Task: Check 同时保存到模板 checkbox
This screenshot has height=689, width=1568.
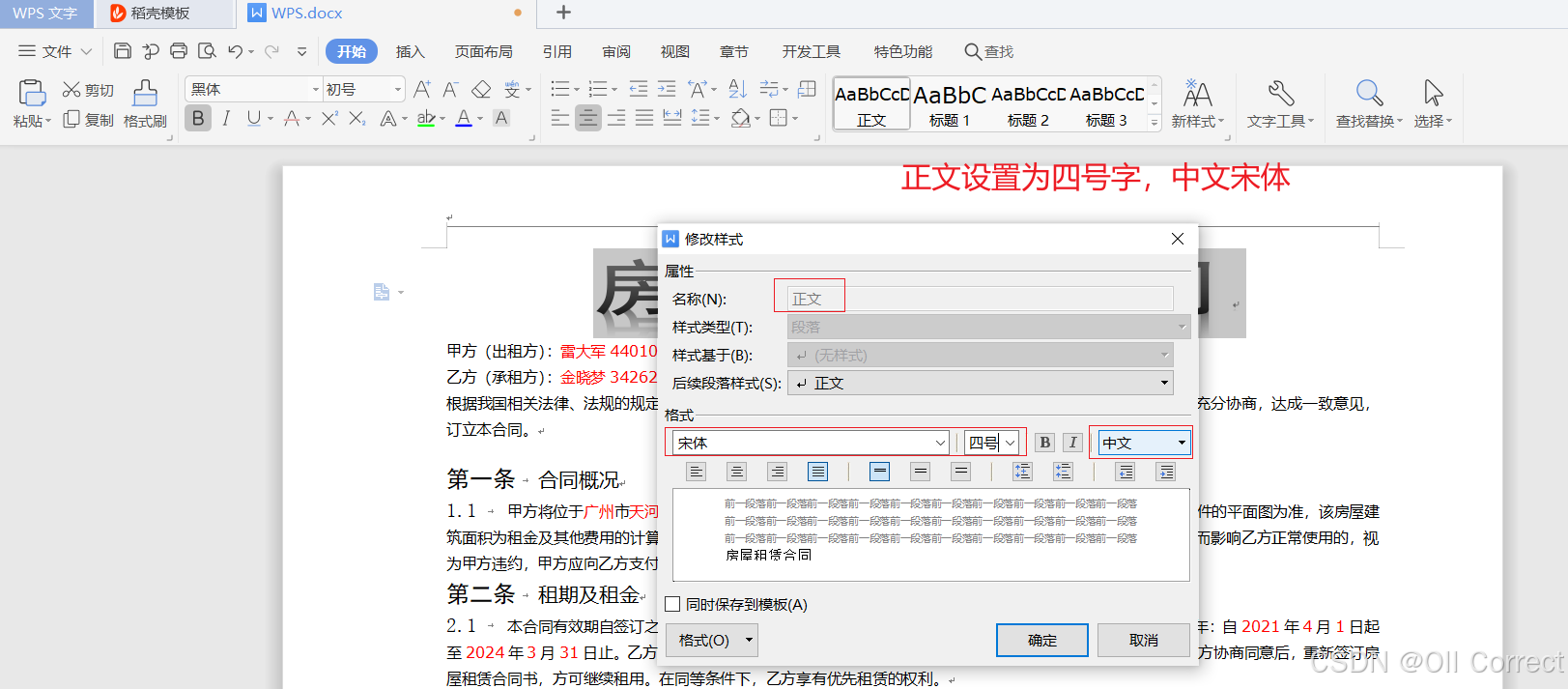Action: click(673, 604)
